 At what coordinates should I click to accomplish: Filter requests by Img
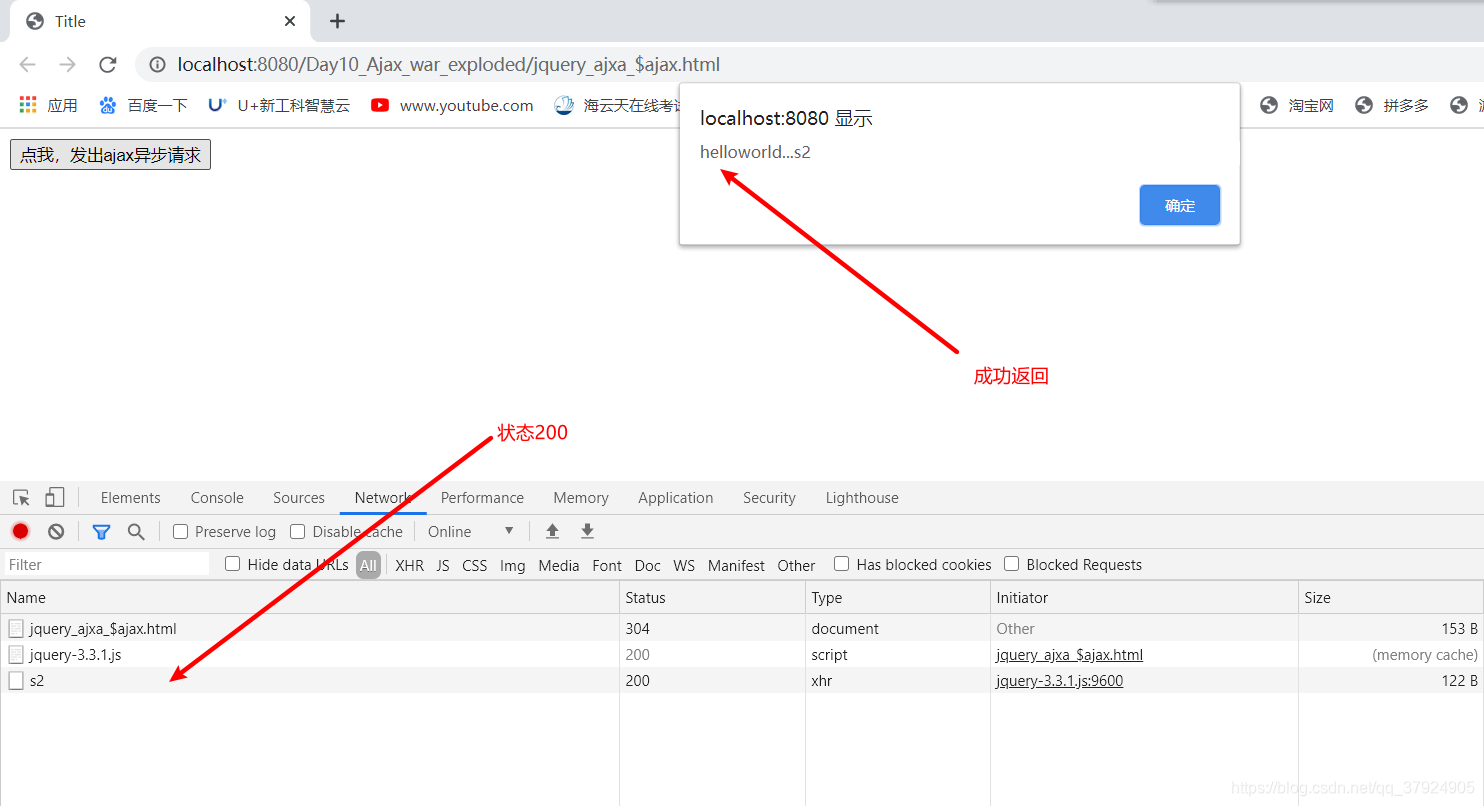pos(513,565)
